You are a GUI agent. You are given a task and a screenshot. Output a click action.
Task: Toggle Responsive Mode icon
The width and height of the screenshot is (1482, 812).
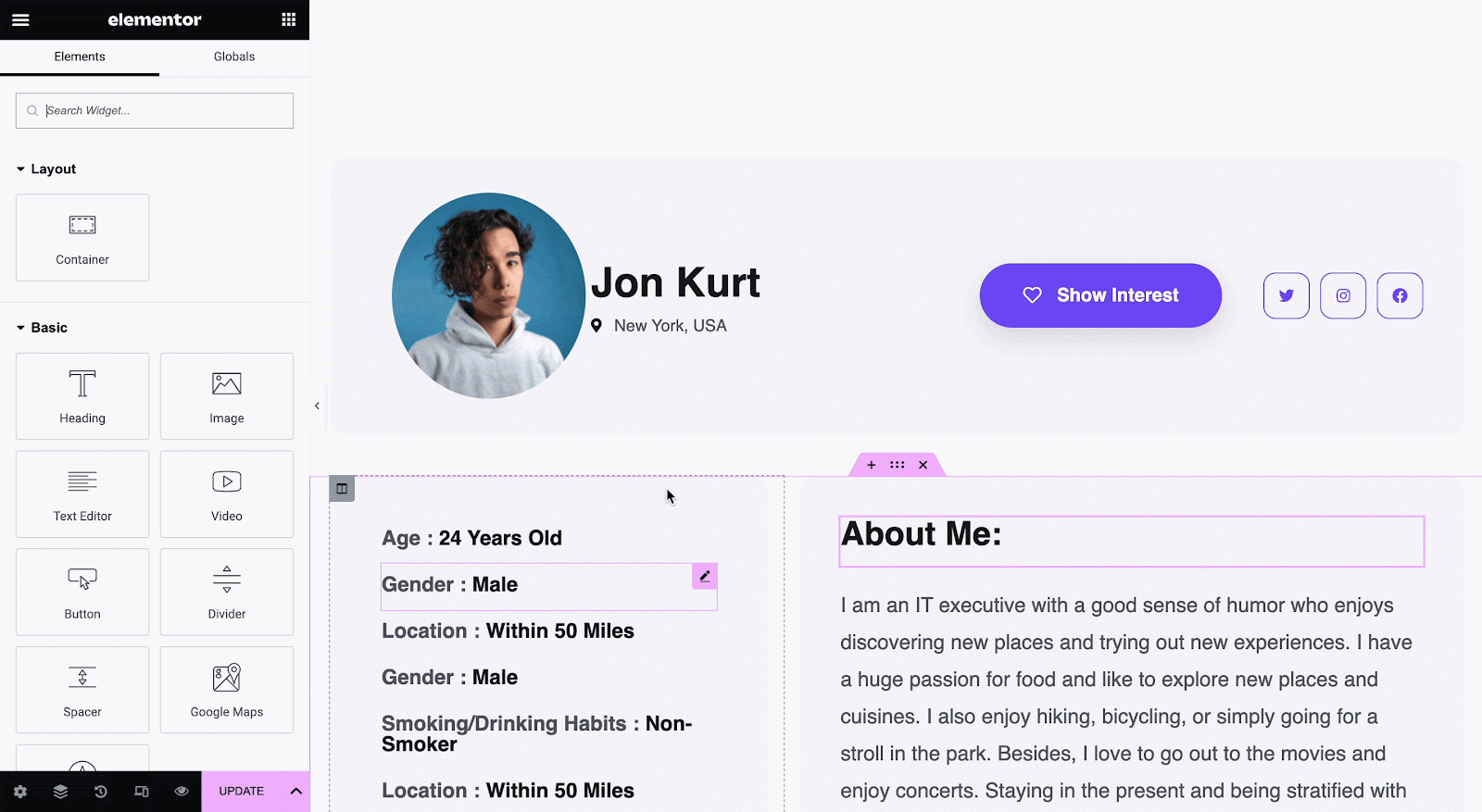coord(141,792)
